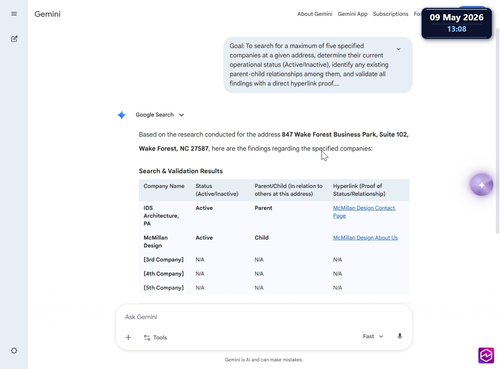Screen dimensions: 500x369
Task: Click the 'Search & Validation Results' heading
Action: pyautogui.click(x=181, y=171)
